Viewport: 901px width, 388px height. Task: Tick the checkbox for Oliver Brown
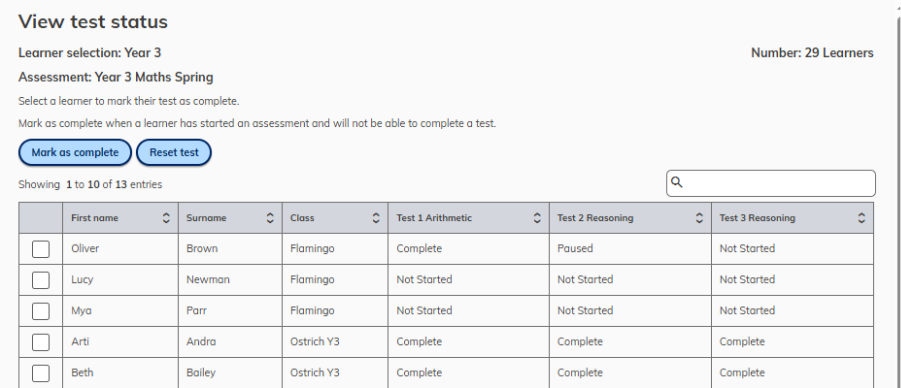click(x=40, y=249)
